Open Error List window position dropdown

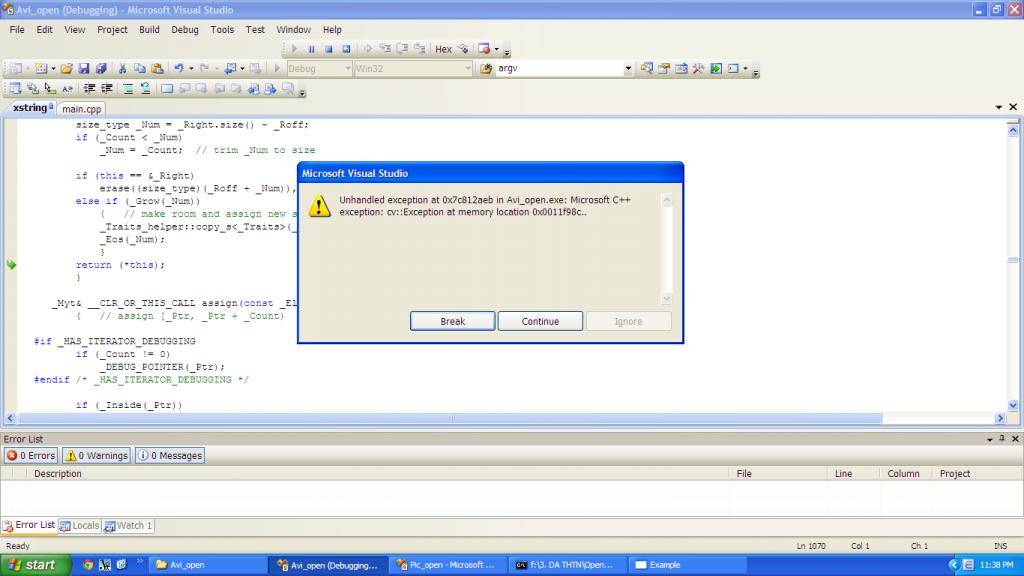[990, 440]
